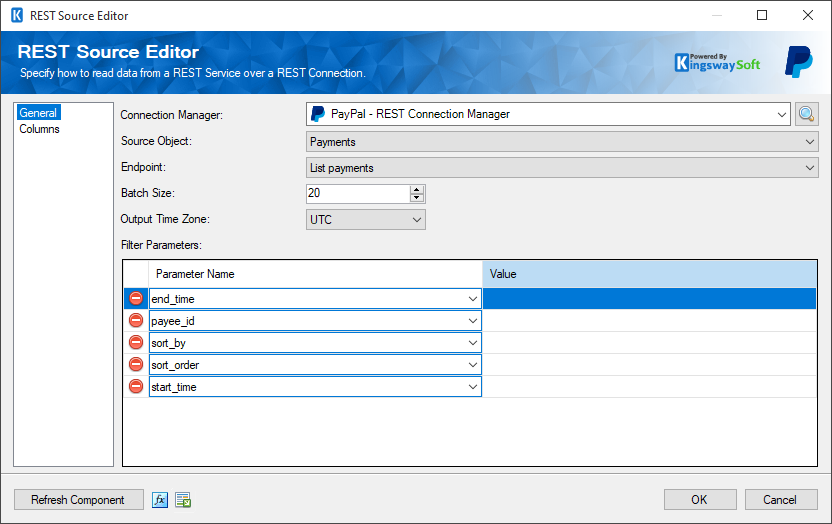Open the documentation icon beside fx

pos(183,500)
